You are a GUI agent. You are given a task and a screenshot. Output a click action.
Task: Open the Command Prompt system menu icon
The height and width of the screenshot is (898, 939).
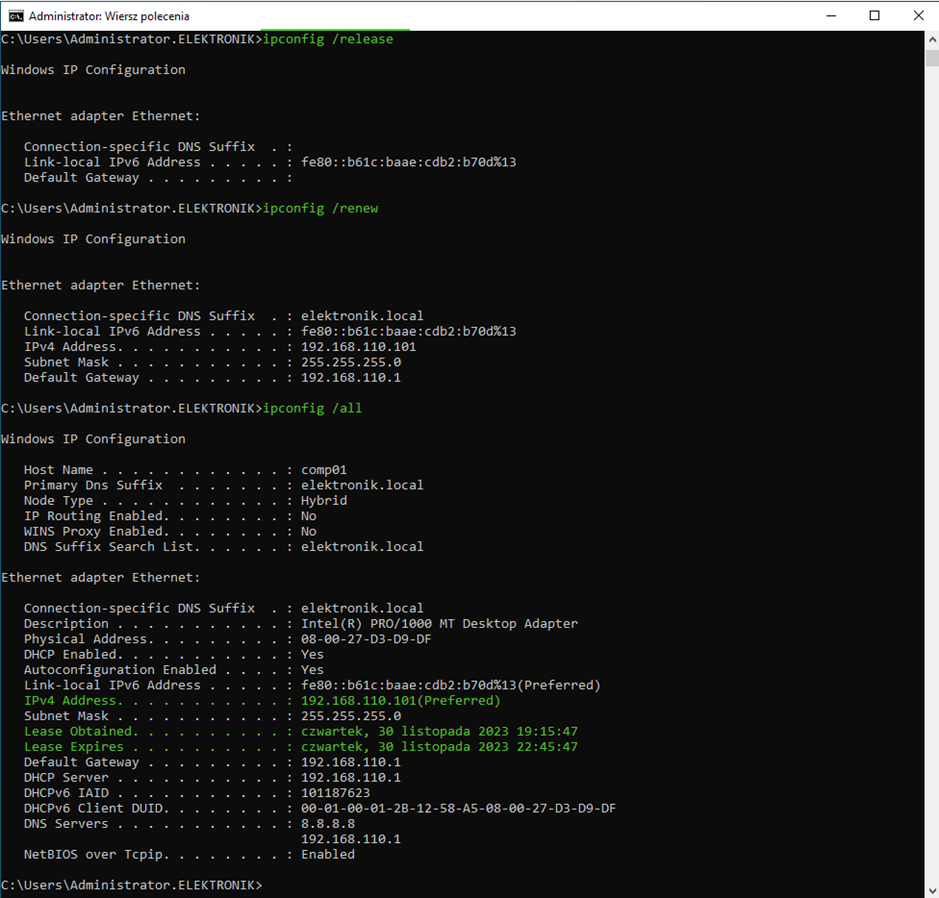coord(15,16)
